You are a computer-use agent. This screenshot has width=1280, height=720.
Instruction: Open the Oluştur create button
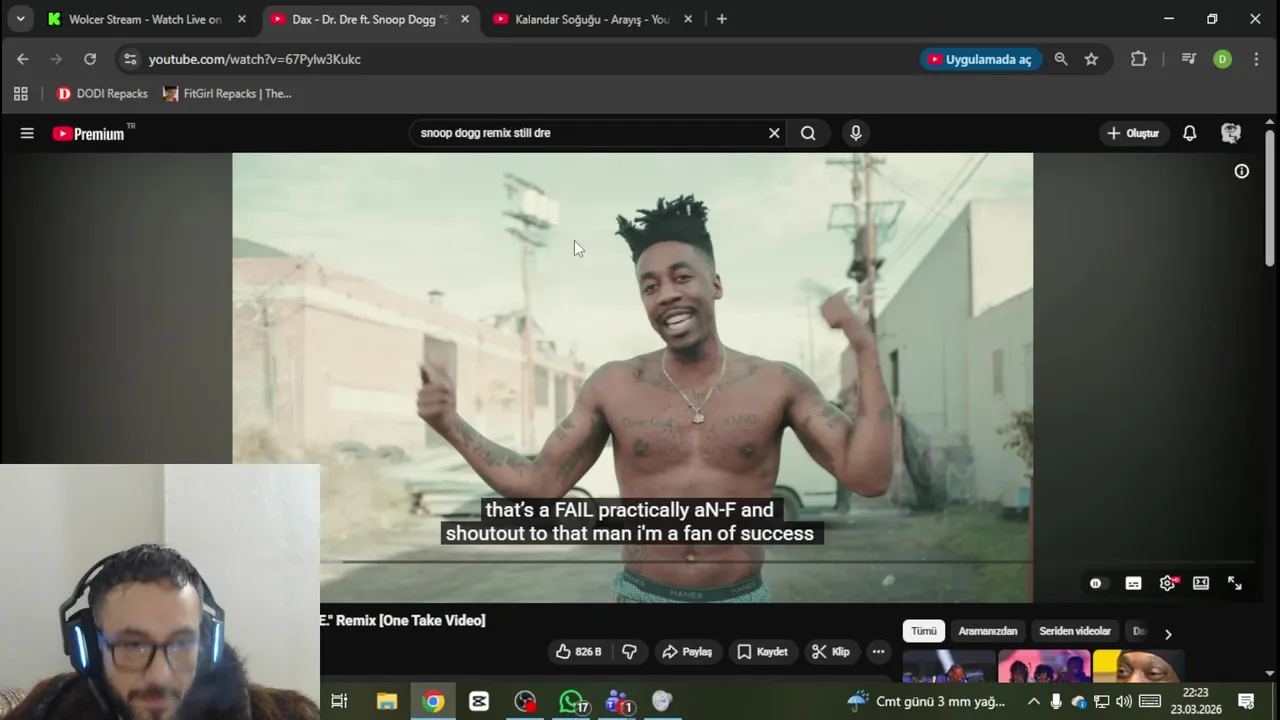(x=1133, y=133)
